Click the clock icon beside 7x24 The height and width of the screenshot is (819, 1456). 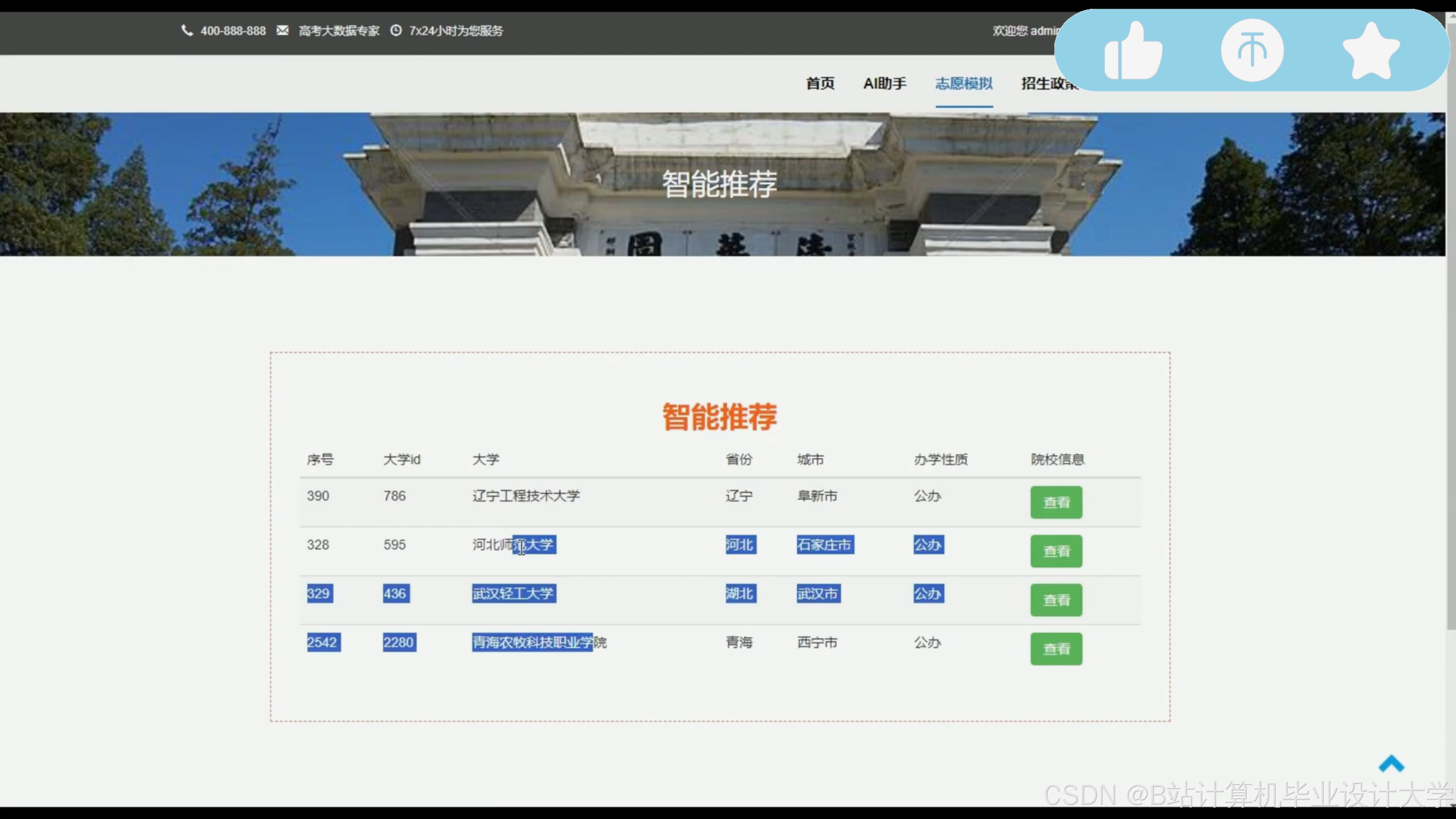(396, 30)
